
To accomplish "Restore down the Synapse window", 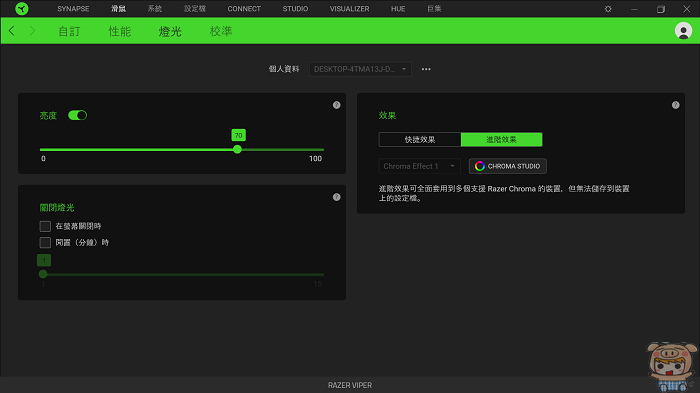I will tap(661, 9).
